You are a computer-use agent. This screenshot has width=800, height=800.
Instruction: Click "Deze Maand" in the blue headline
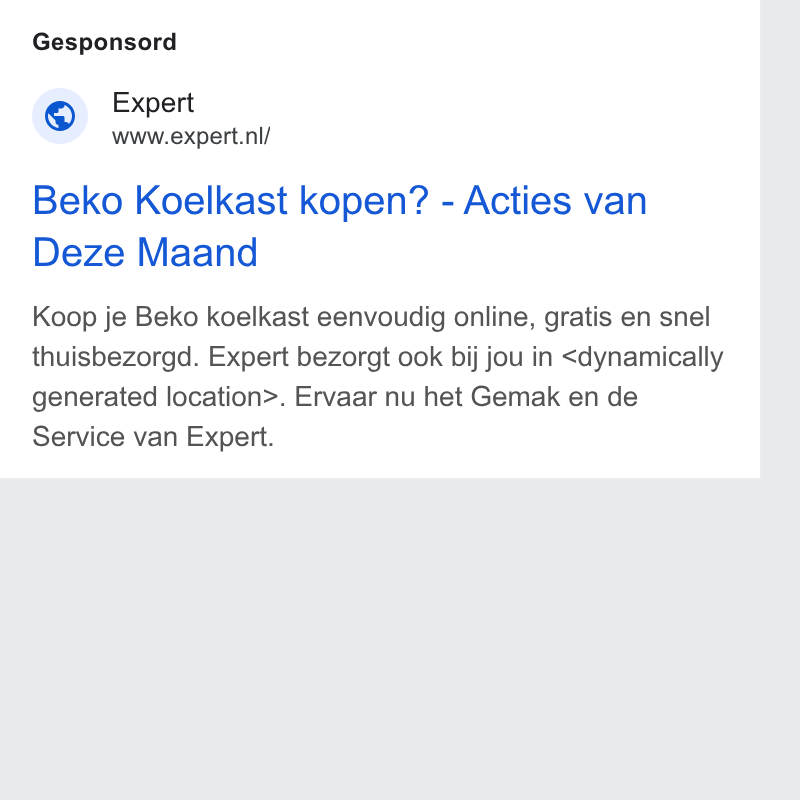tap(145, 252)
